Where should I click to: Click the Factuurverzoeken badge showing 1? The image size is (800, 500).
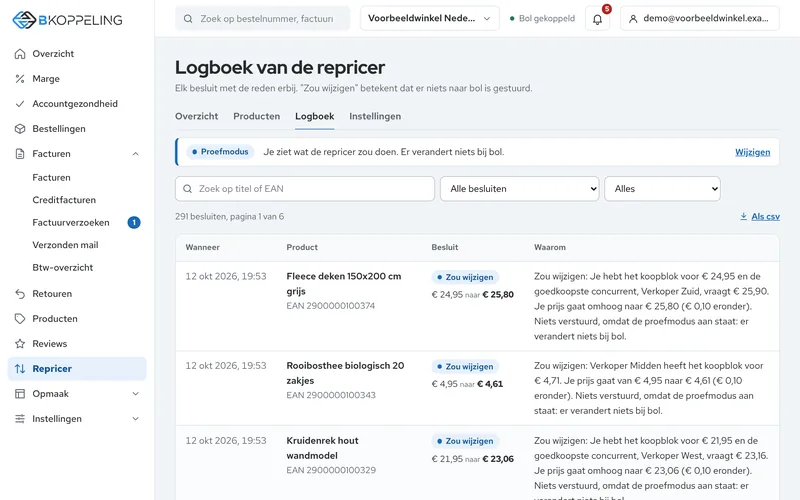[134, 222]
